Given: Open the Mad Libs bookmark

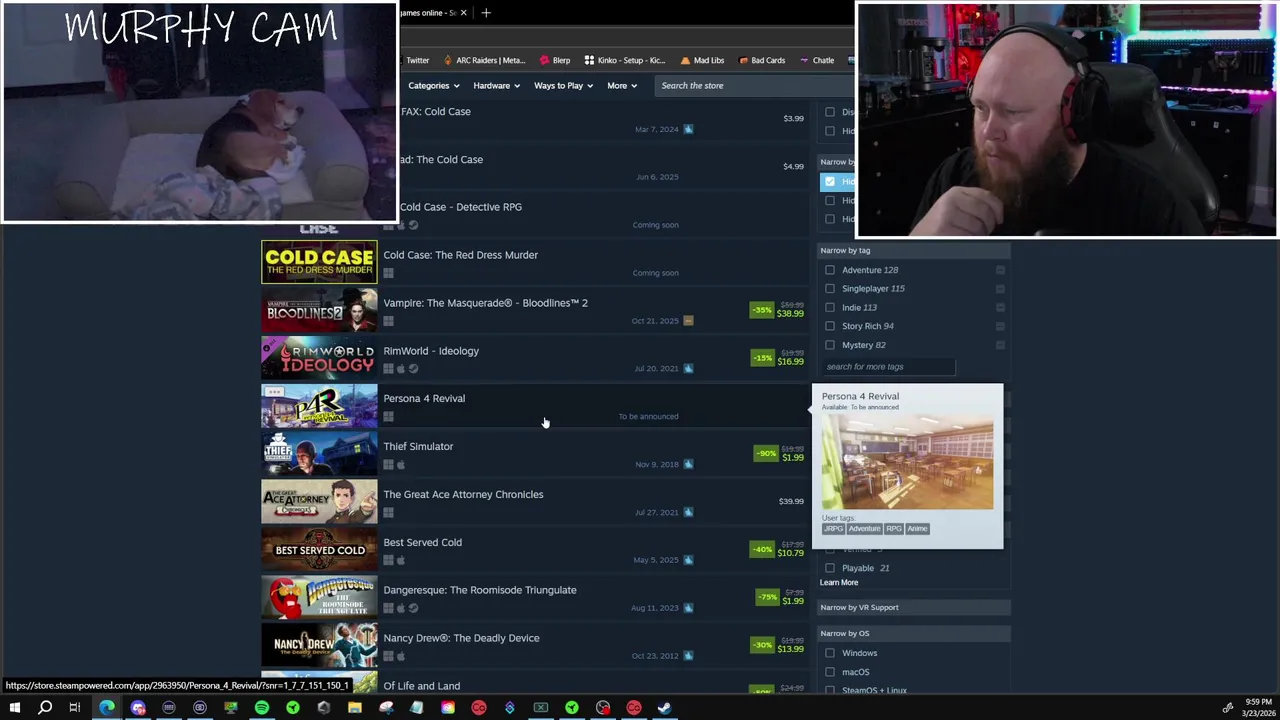Looking at the screenshot, I should tap(702, 60).
